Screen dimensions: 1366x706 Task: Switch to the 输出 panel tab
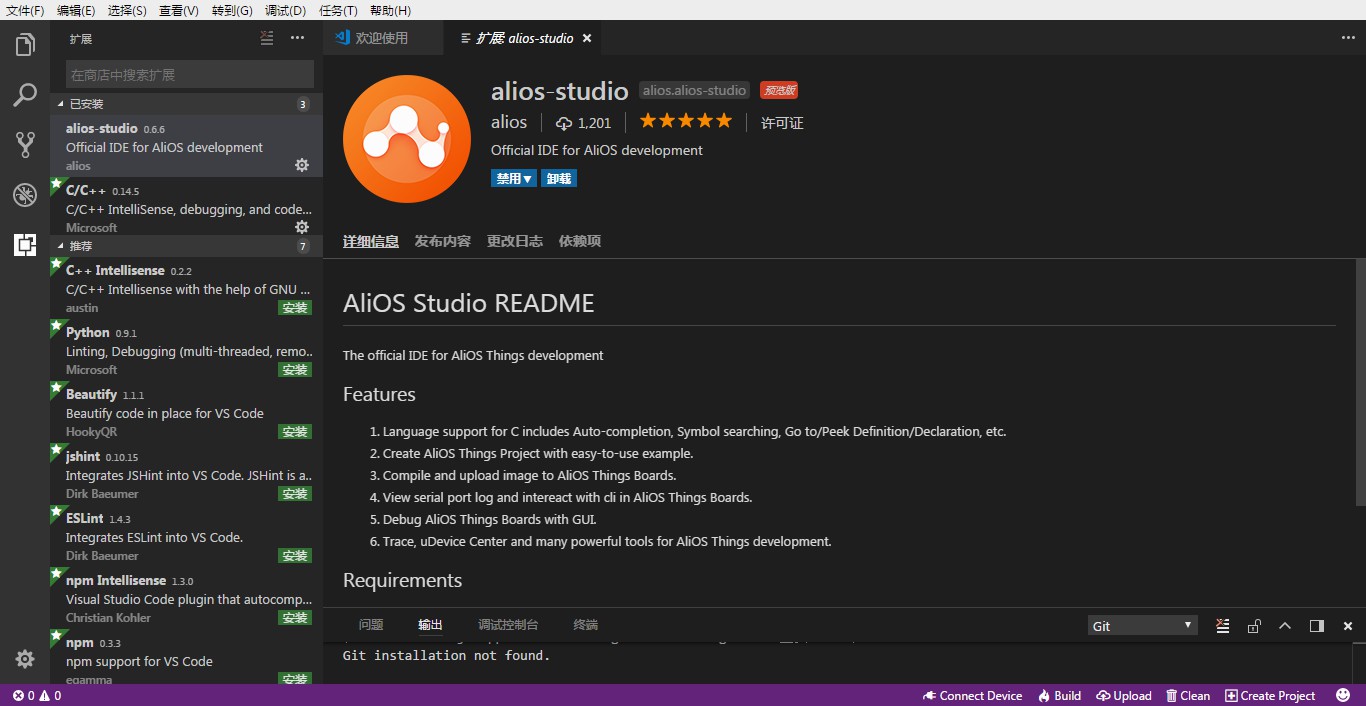[430, 625]
